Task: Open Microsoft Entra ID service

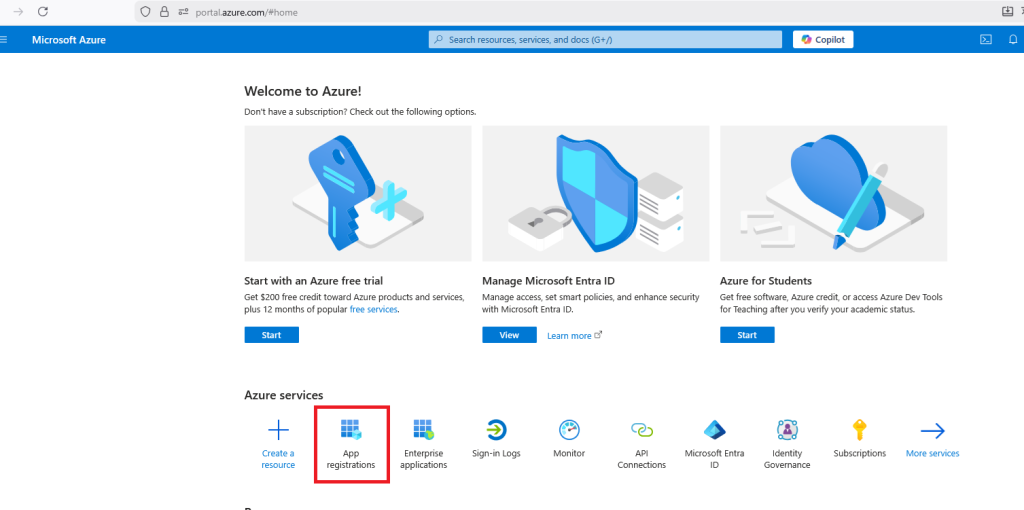Action: tap(714, 431)
